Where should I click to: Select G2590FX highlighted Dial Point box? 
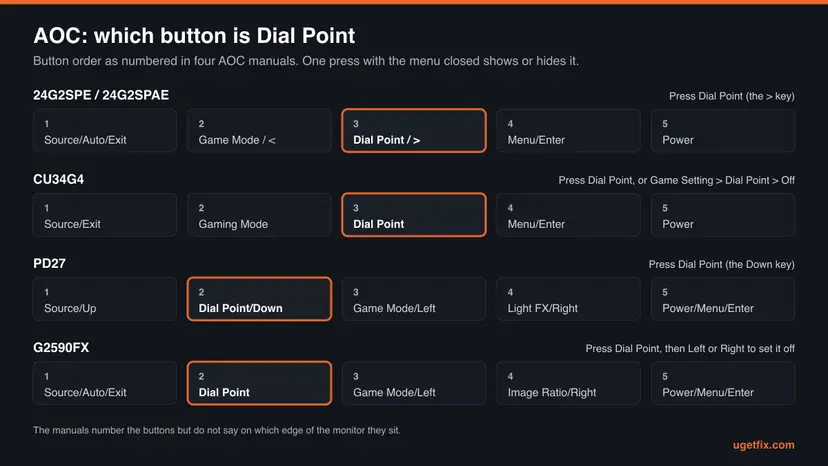click(259, 383)
